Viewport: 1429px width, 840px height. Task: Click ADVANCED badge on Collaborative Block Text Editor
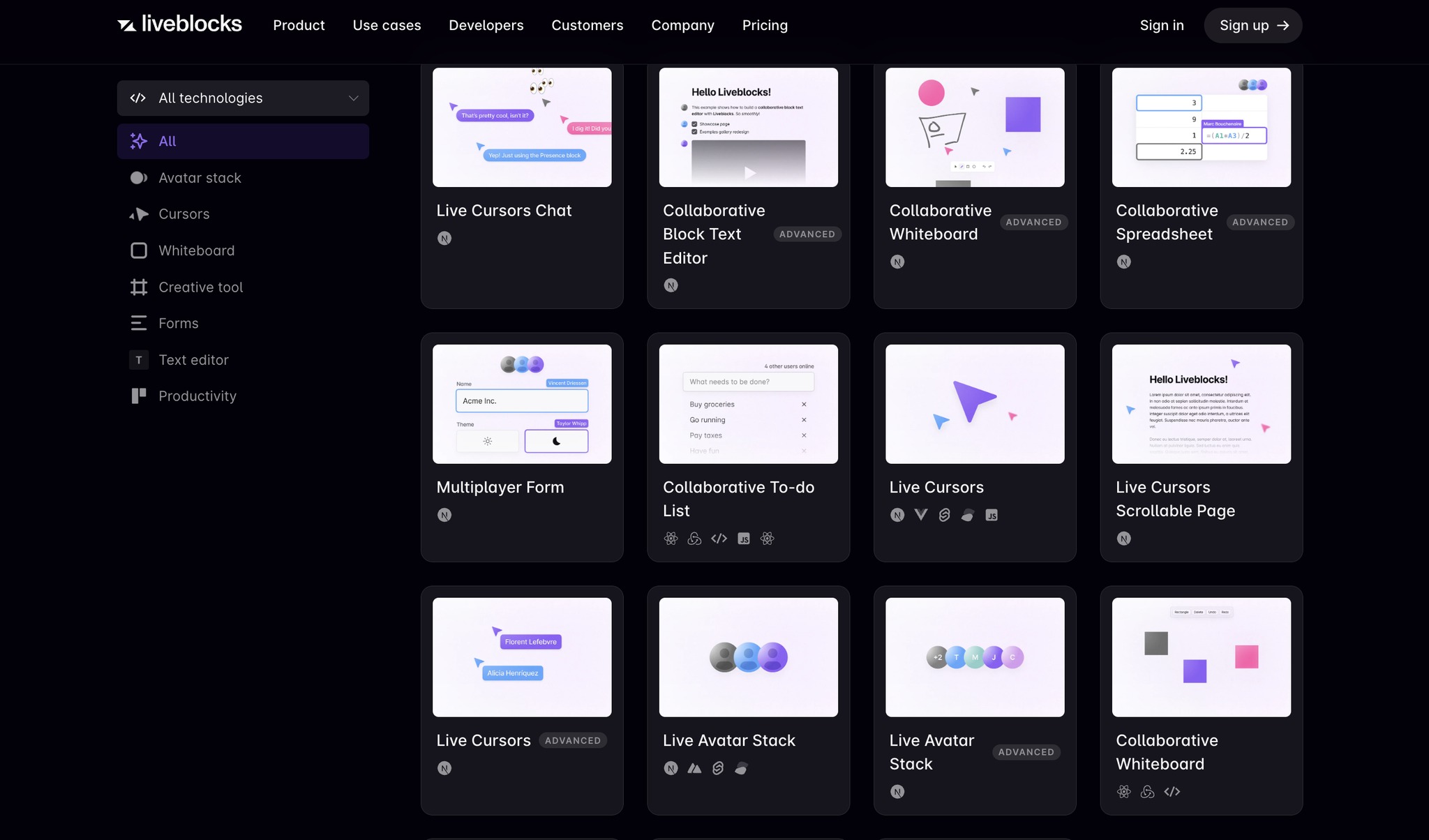pos(807,234)
